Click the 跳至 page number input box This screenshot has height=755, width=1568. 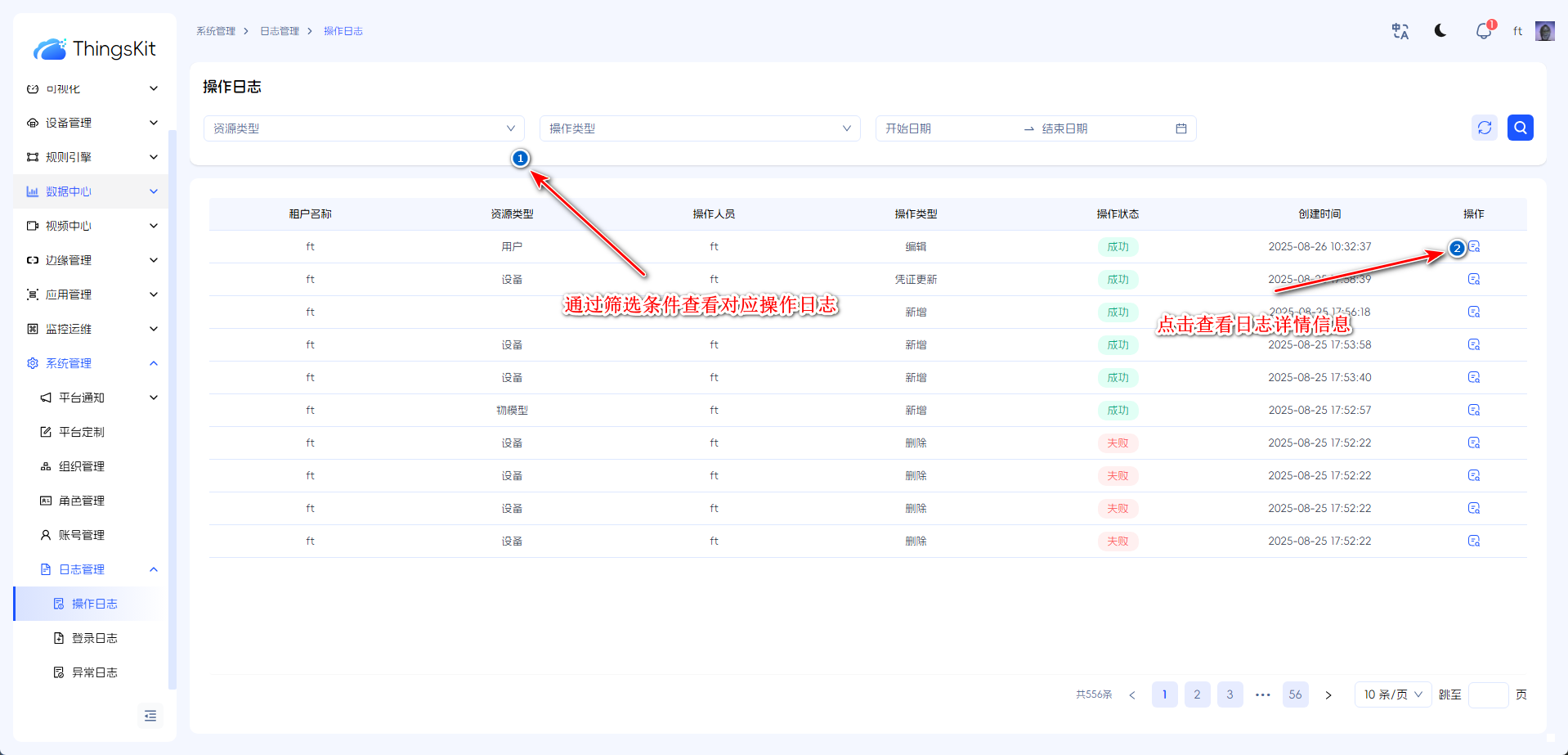point(1488,694)
